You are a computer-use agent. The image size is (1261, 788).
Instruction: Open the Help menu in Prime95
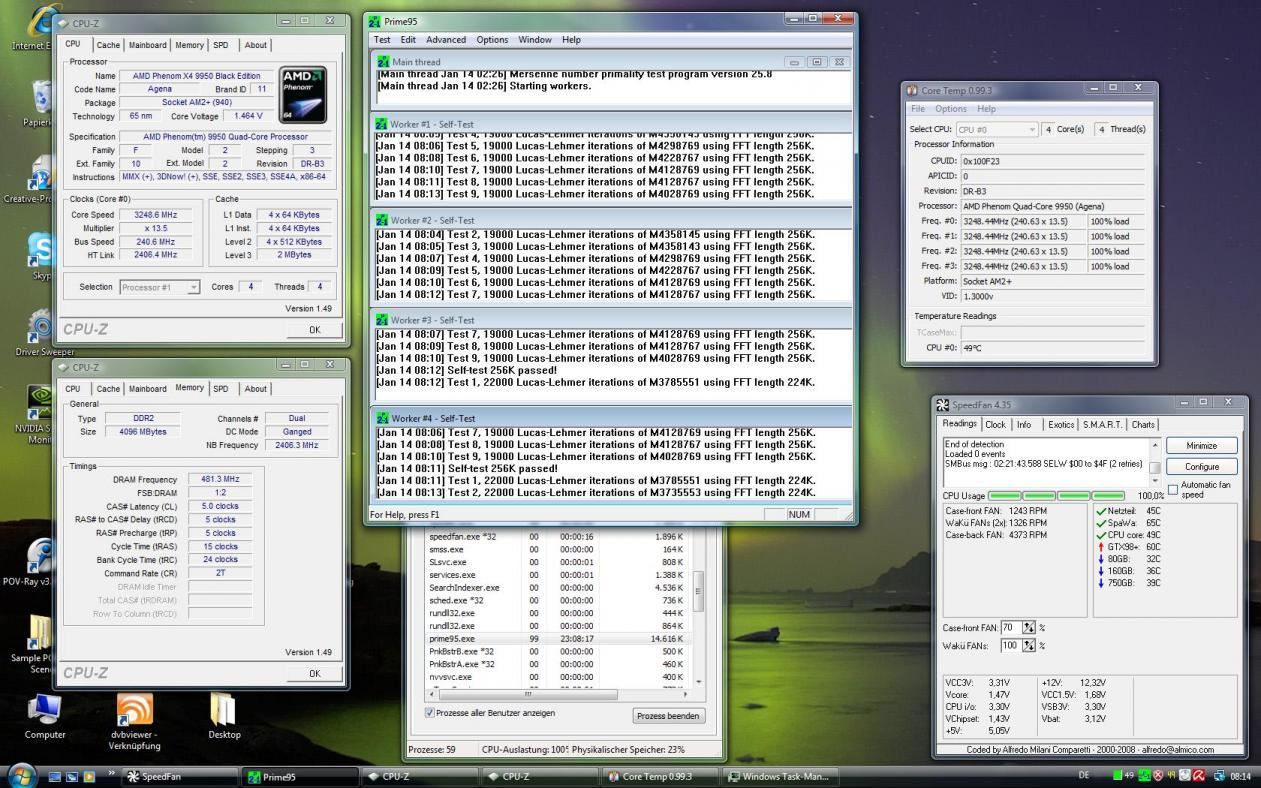(571, 40)
